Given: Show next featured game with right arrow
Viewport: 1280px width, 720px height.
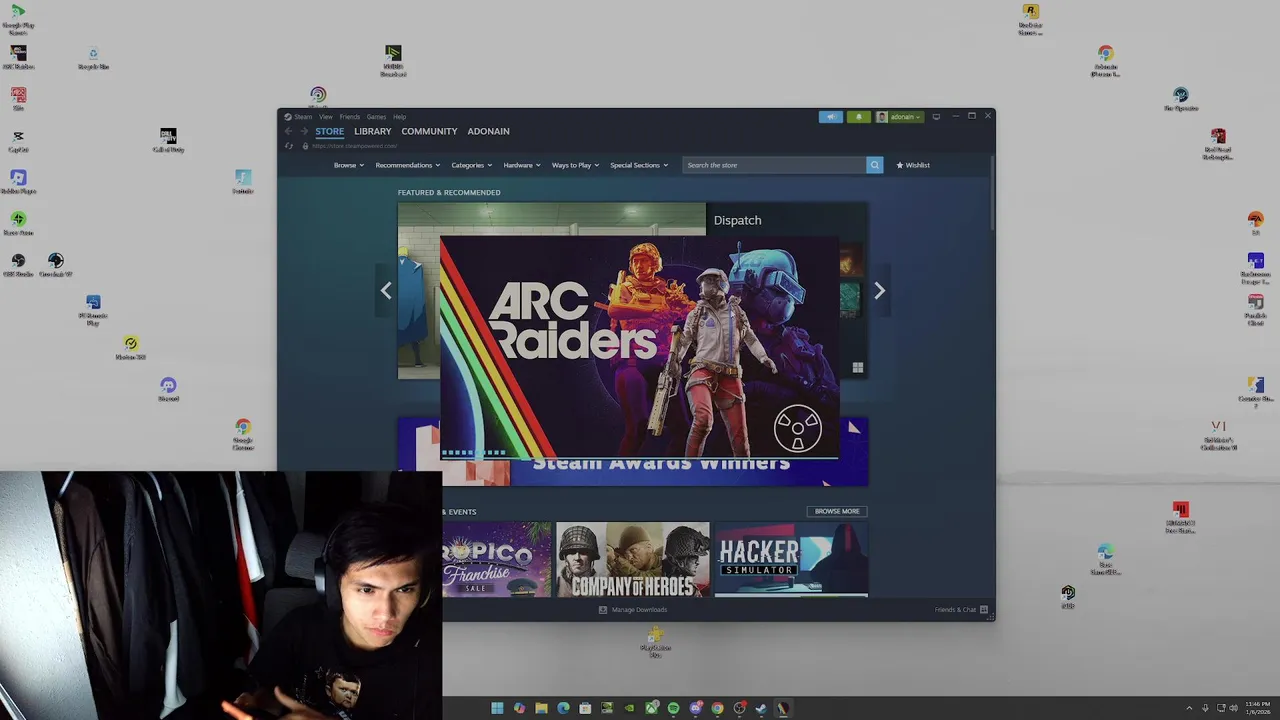Looking at the screenshot, I should (879, 291).
